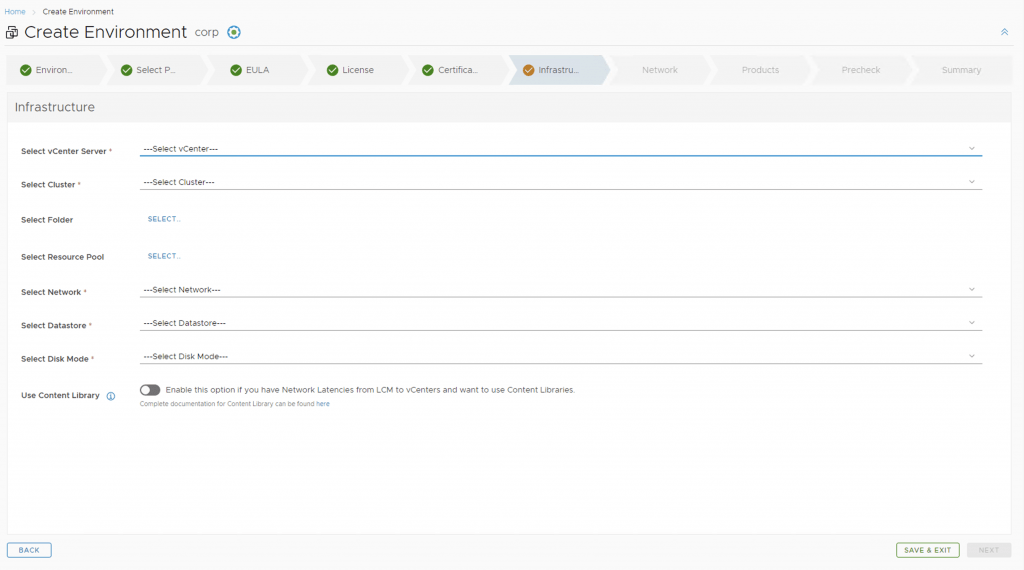Click SELECT link for Select Folder
The height and width of the screenshot is (570, 1024).
(164, 219)
